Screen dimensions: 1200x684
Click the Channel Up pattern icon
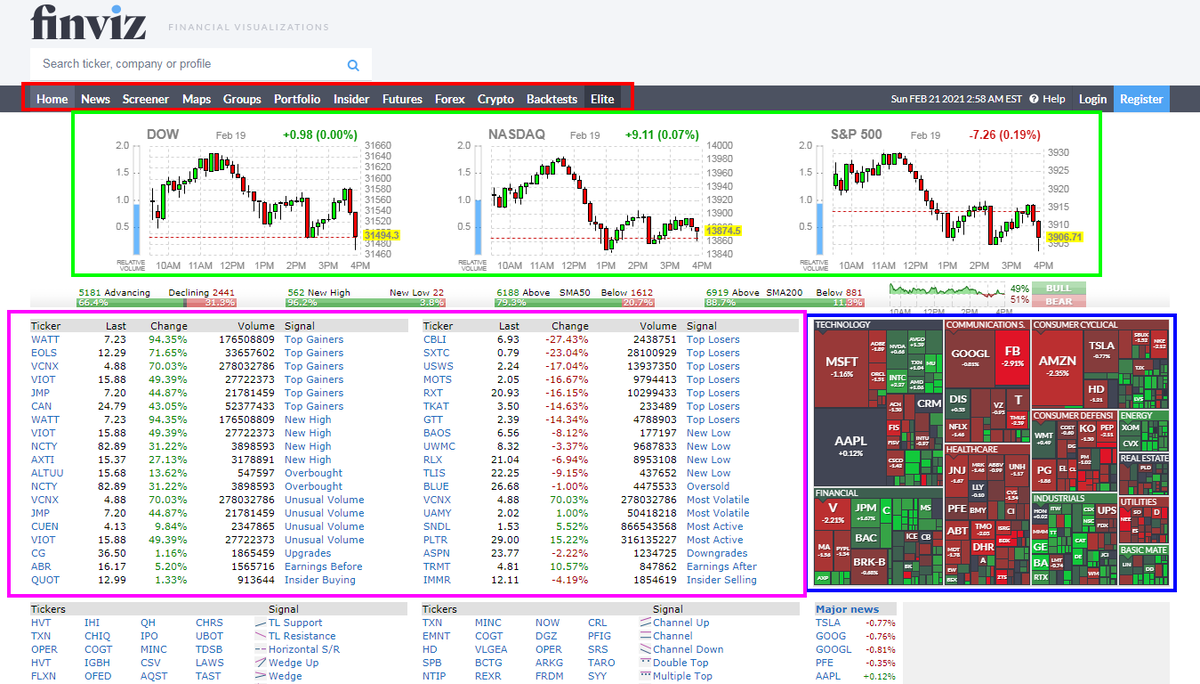coord(645,622)
